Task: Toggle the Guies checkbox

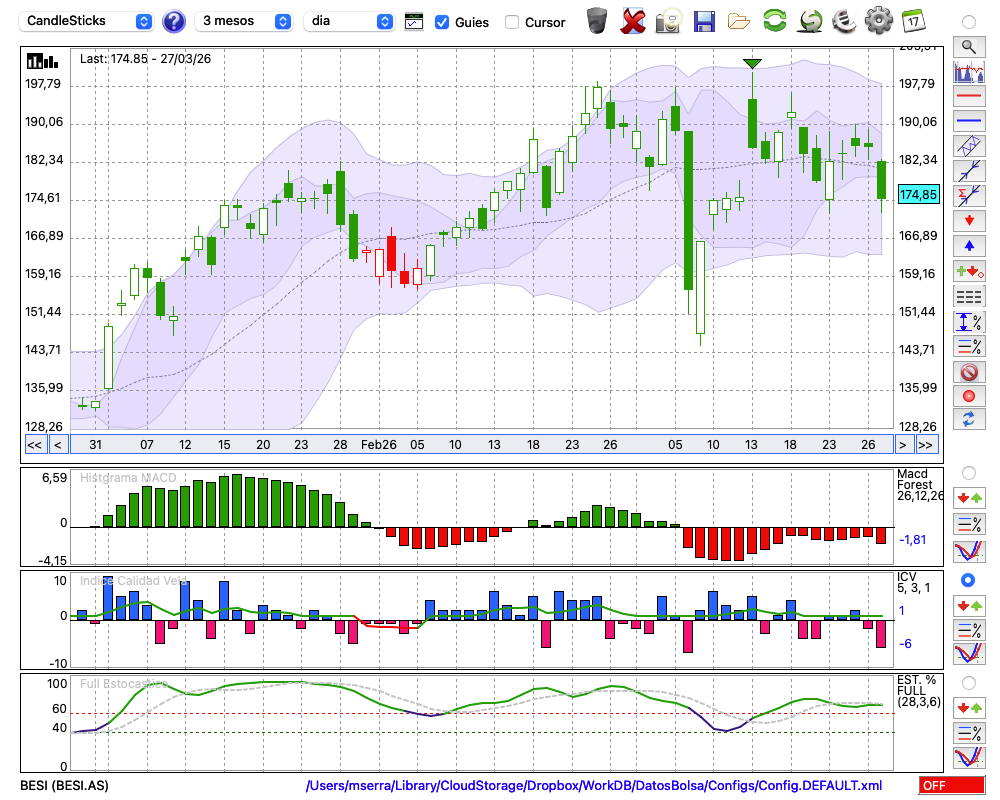Action: tap(441, 22)
